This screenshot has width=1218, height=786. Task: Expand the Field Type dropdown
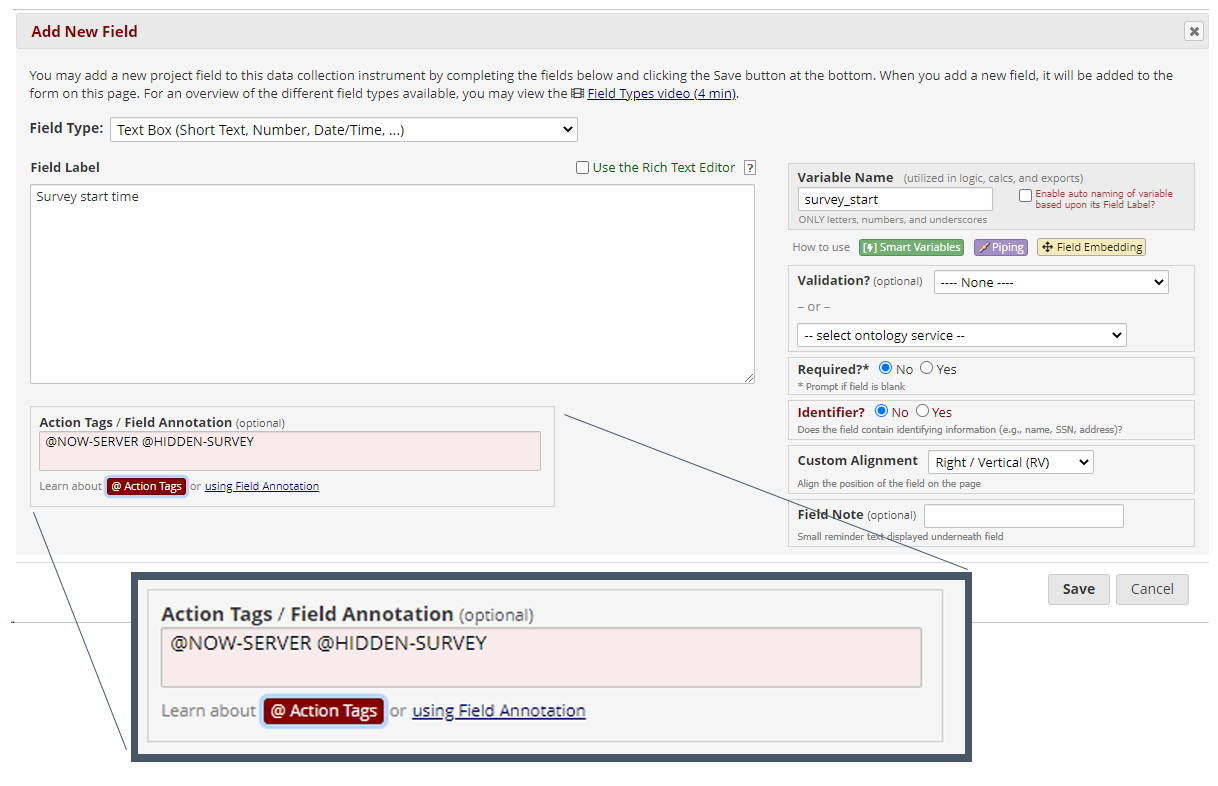[x=344, y=129]
